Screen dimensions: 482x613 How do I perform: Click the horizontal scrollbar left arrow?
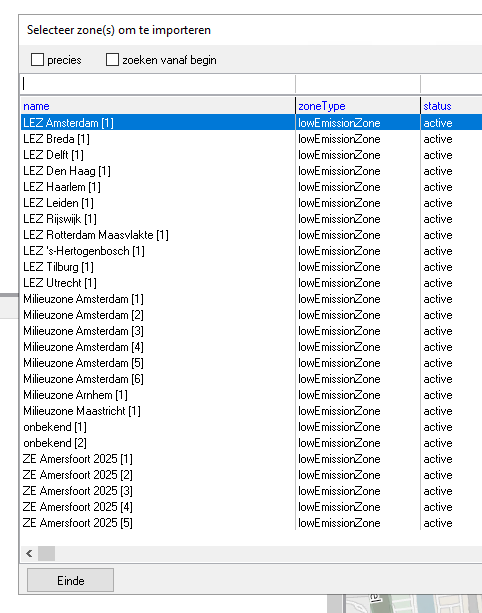(x=29, y=553)
